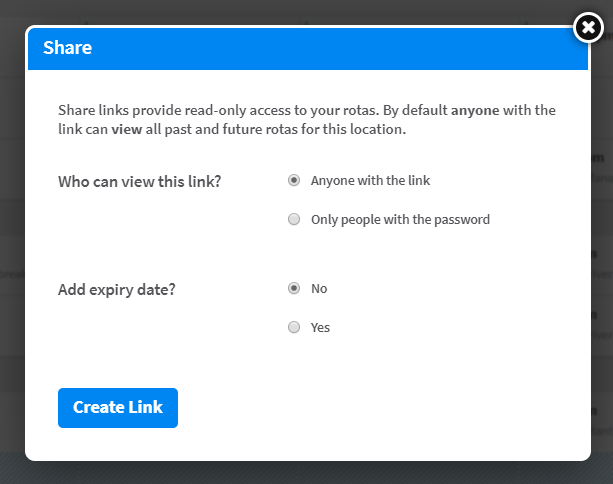Click the bold word "view" in the description

[127, 129]
